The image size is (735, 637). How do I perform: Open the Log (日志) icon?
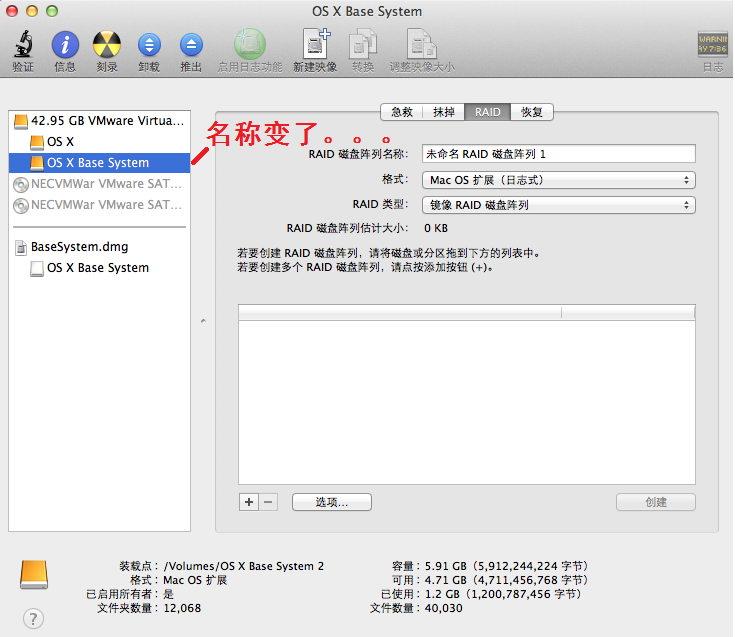(x=712, y=45)
